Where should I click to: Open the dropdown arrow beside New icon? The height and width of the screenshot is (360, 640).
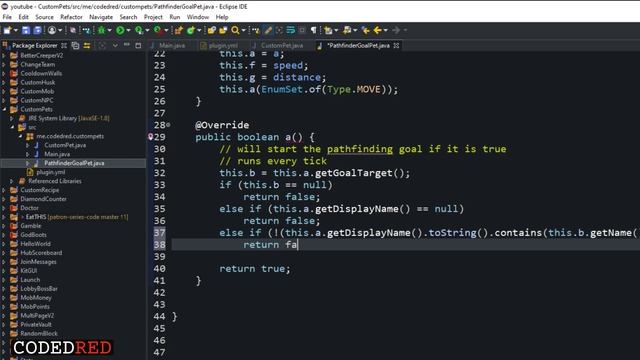(16, 30)
